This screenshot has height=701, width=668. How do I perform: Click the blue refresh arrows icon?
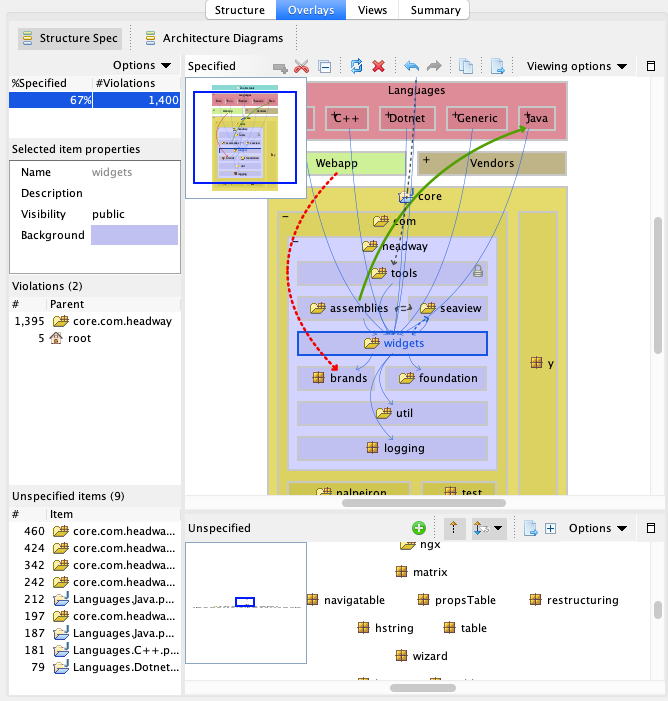tap(356, 67)
